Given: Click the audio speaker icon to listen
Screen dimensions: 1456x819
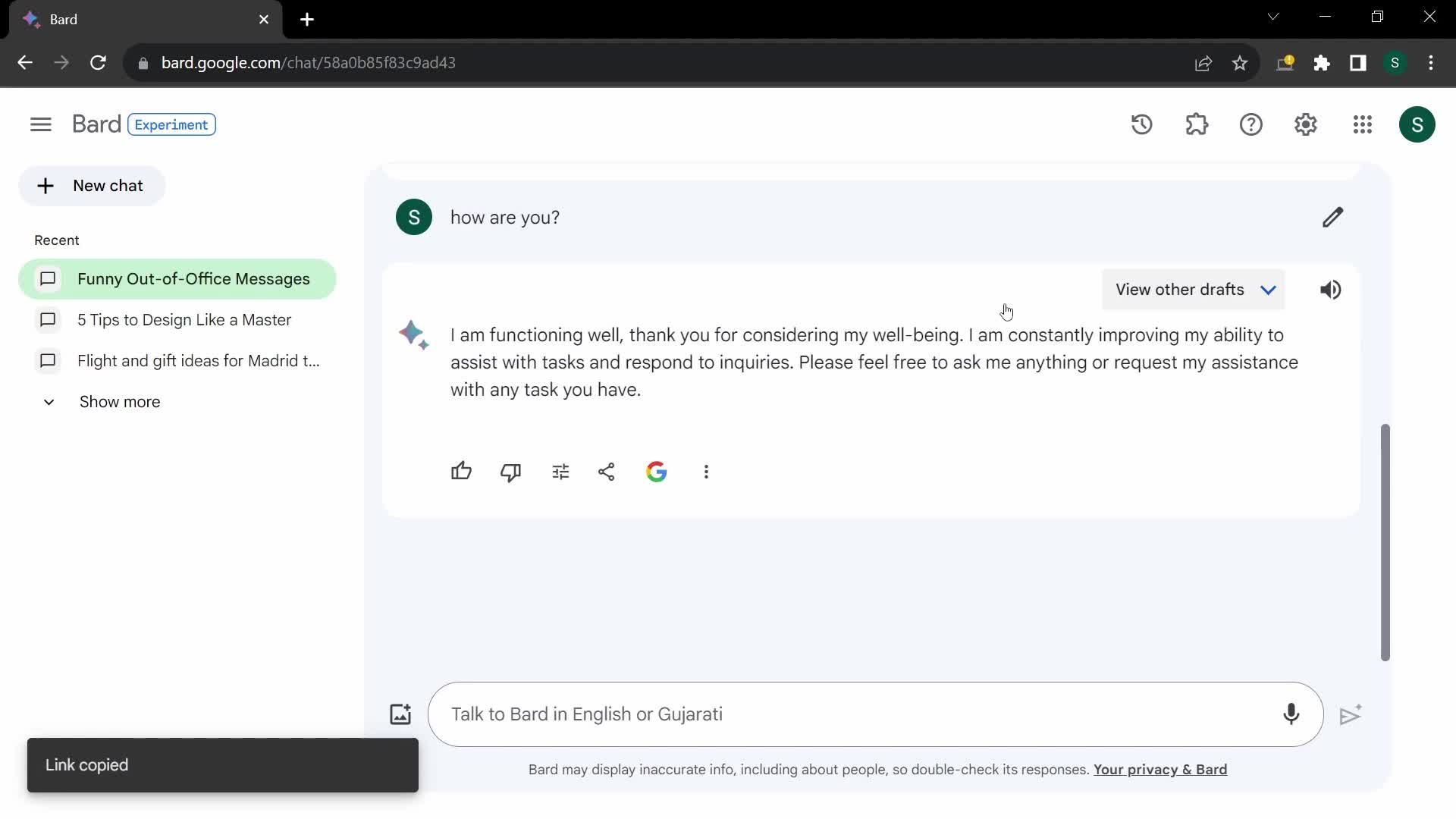Looking at the screenshot, I should pos(1331,289).
